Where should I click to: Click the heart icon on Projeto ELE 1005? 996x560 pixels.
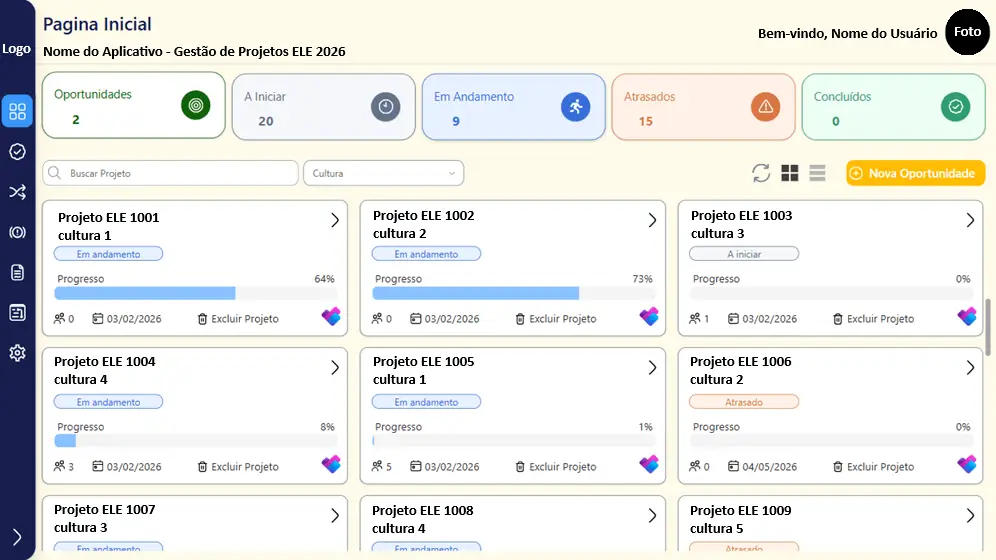(x=649, y=464)
